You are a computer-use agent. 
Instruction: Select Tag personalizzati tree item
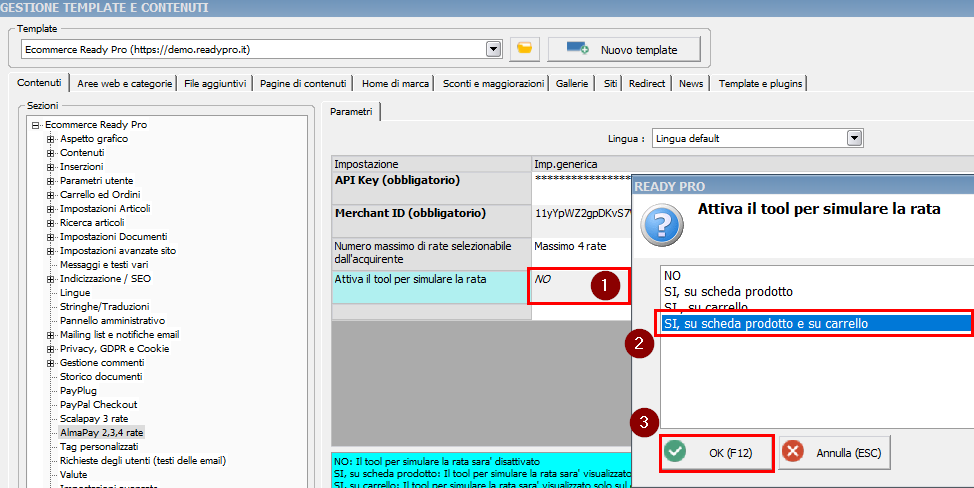pos(99,446)
